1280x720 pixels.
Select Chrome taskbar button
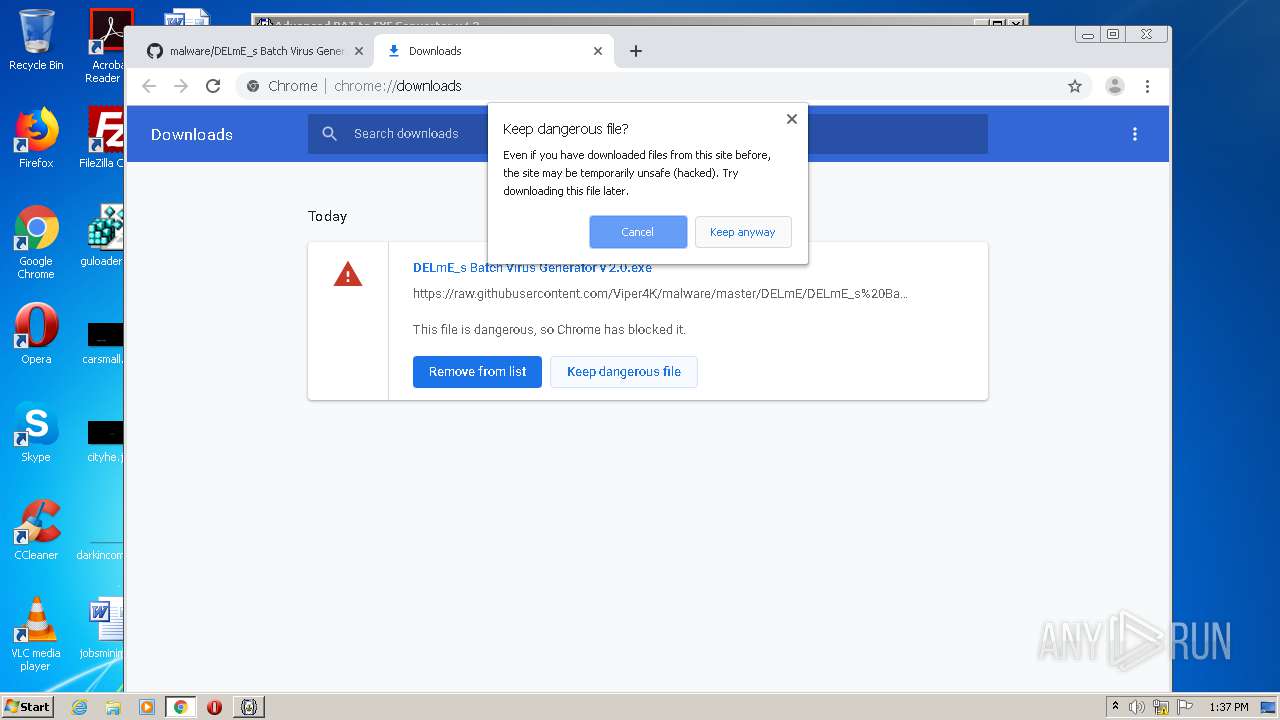point(180,707)
